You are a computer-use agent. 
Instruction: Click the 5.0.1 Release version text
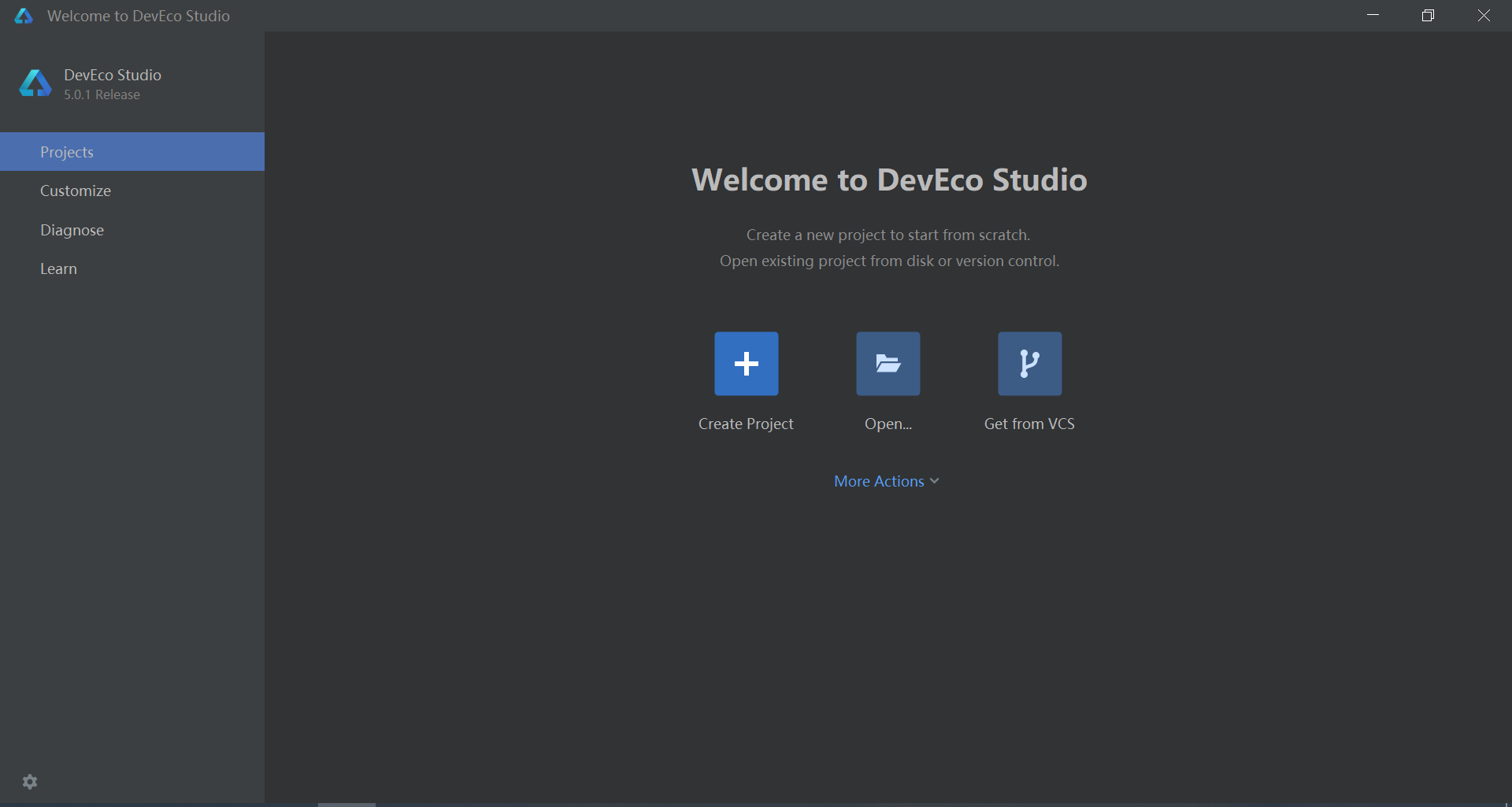click(x=102, y=94)
